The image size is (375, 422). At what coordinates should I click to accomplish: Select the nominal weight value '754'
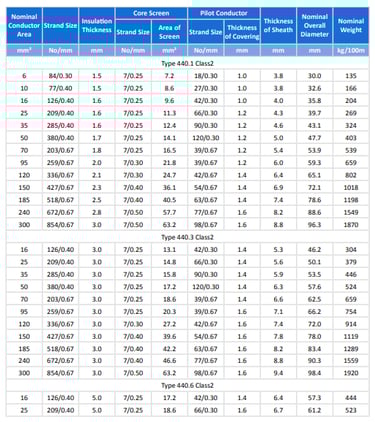click(x=351, y=312)
